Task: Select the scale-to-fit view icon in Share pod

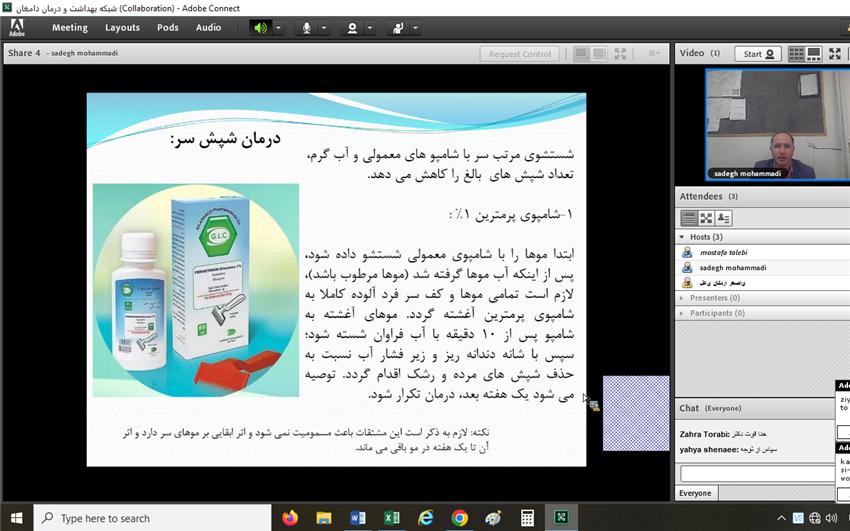Action: click(x=582, y=54)
